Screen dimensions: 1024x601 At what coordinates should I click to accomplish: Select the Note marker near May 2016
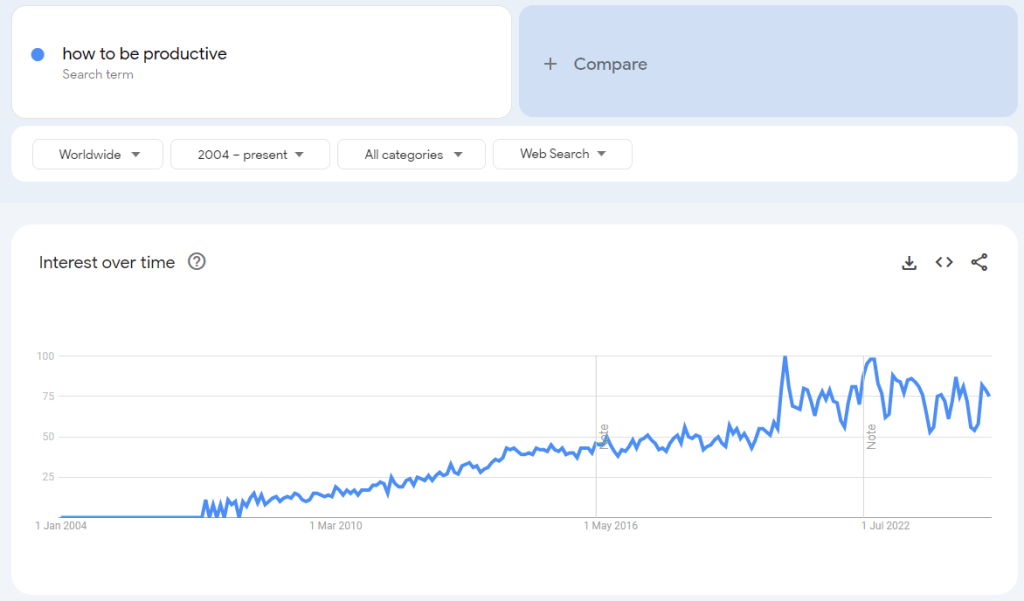[x=604, y=437]
